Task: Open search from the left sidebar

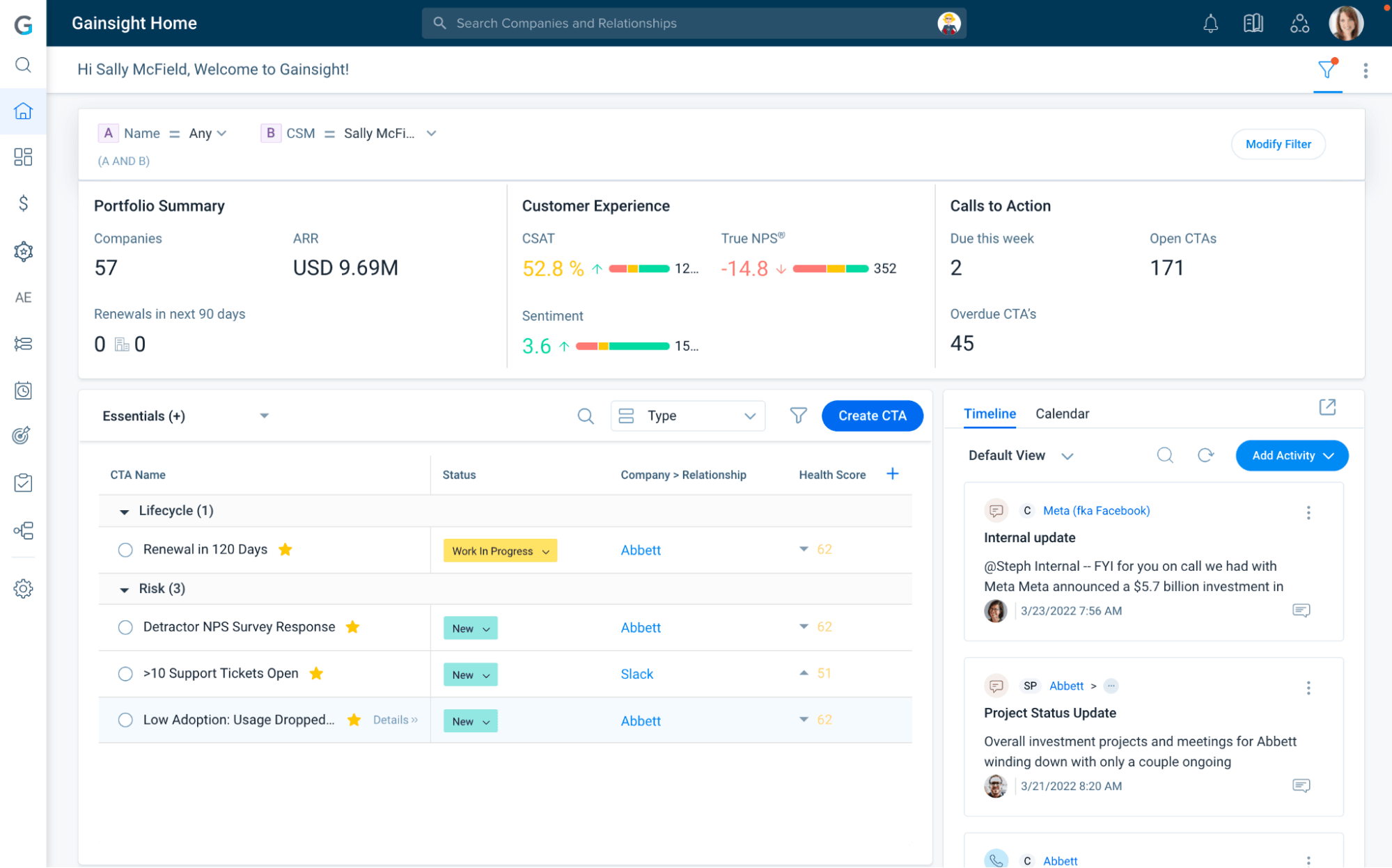Action: (23, 65)
